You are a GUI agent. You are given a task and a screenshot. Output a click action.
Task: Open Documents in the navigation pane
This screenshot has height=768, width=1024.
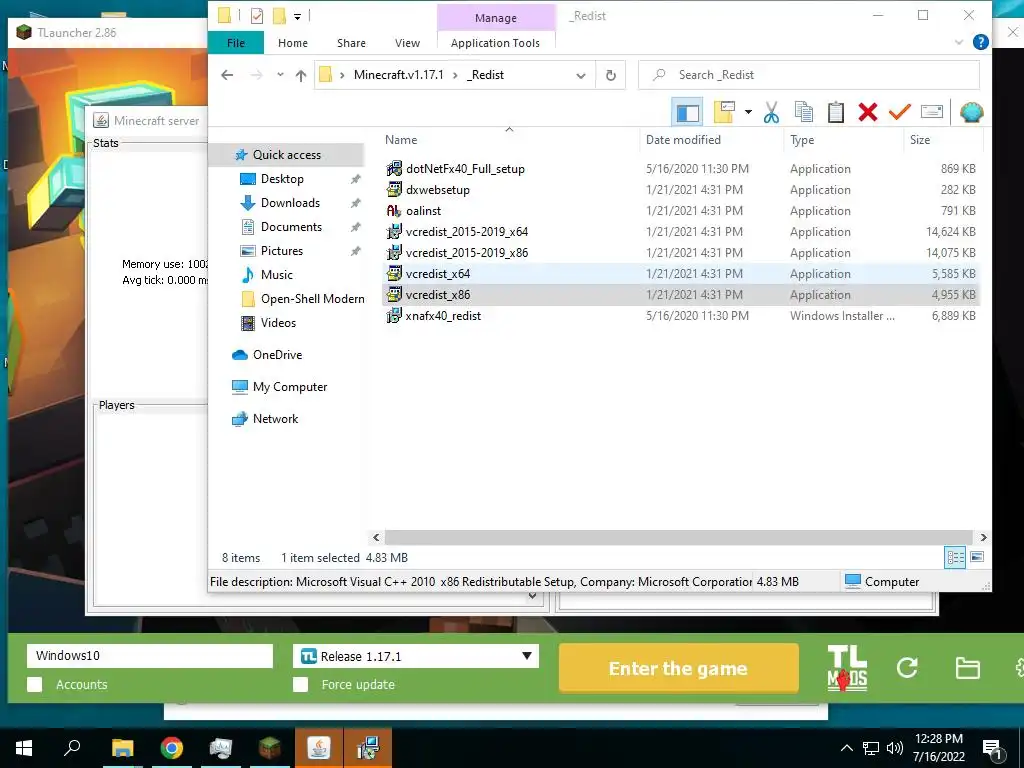point(291,227)
